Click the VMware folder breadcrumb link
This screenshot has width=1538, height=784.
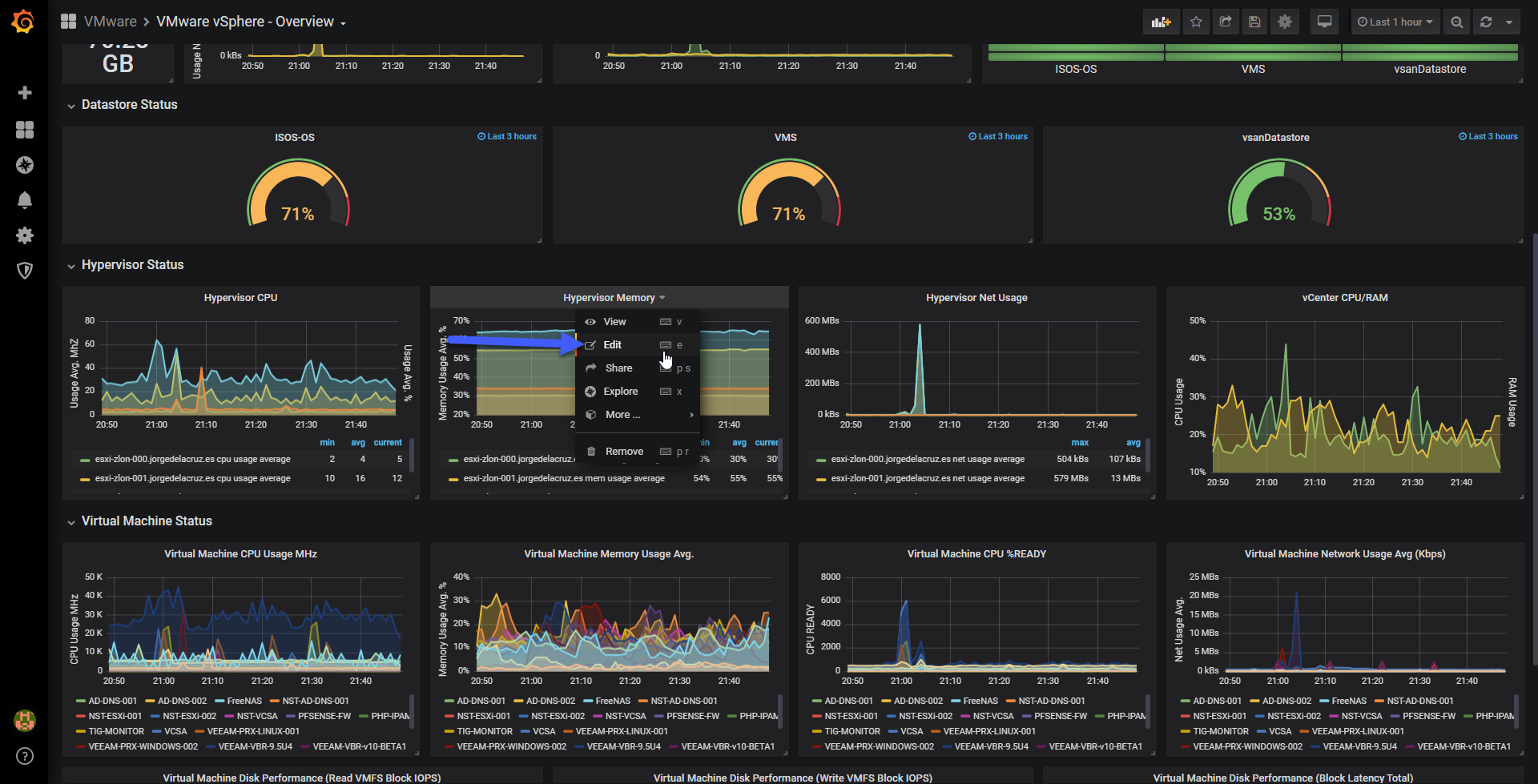(111, 22)
